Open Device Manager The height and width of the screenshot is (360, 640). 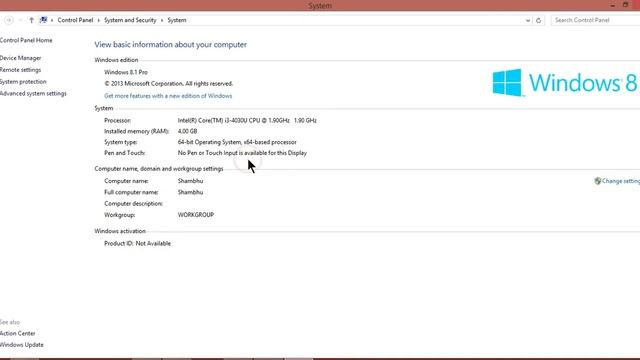click(x=20, y=58)
